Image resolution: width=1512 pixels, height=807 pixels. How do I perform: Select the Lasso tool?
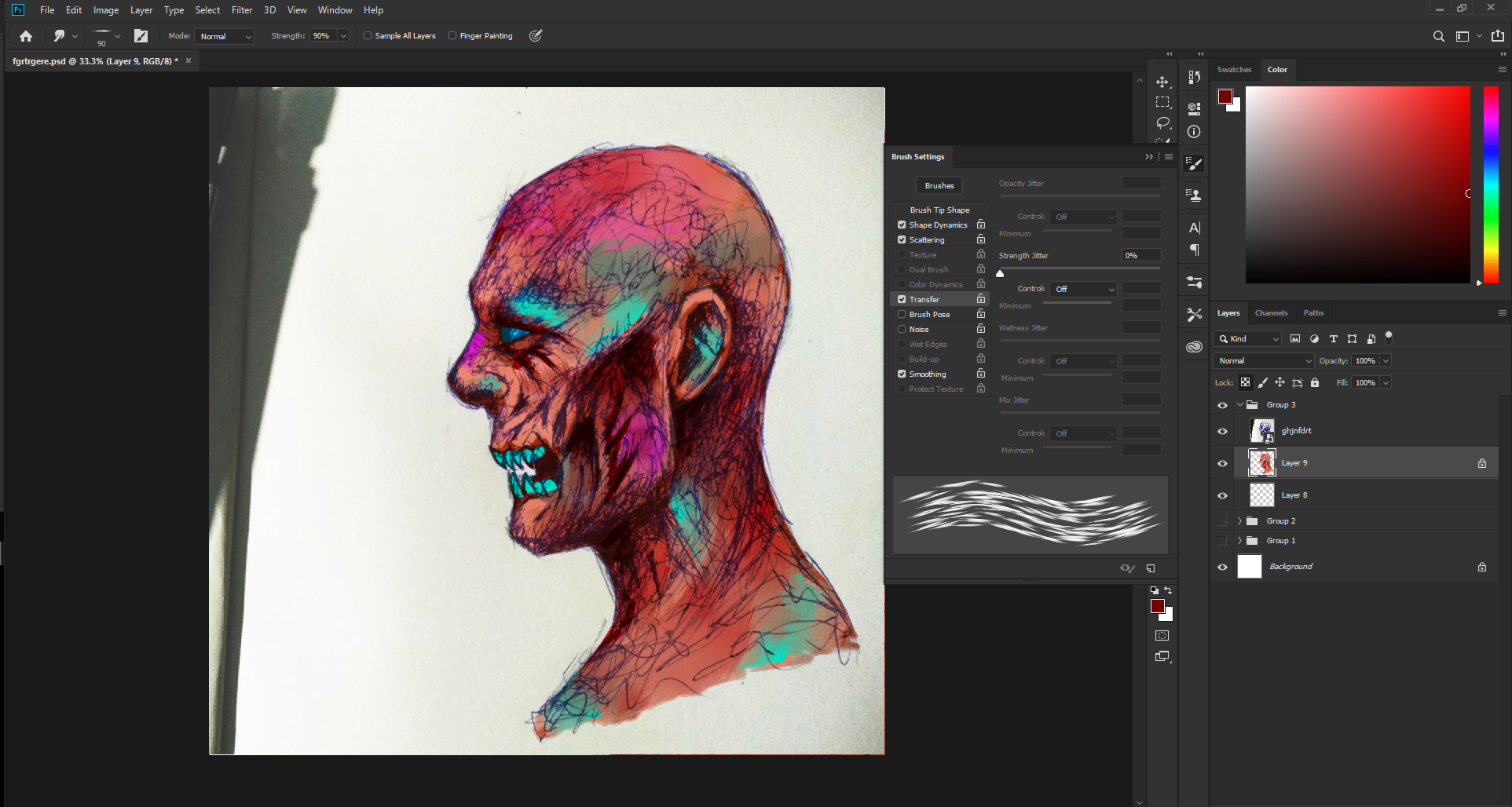[1162, 122]
